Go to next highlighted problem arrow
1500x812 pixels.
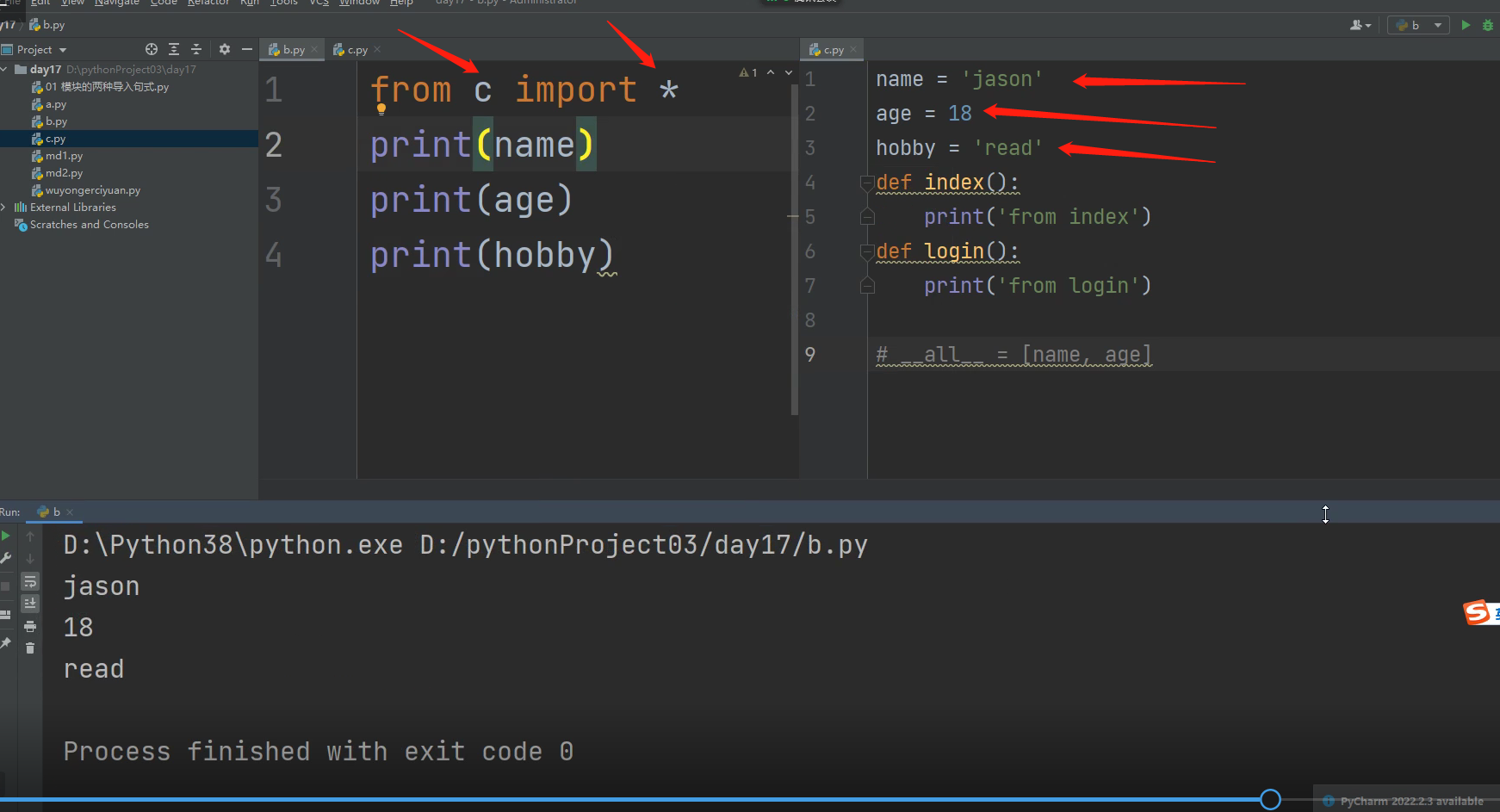click(789, 72)
